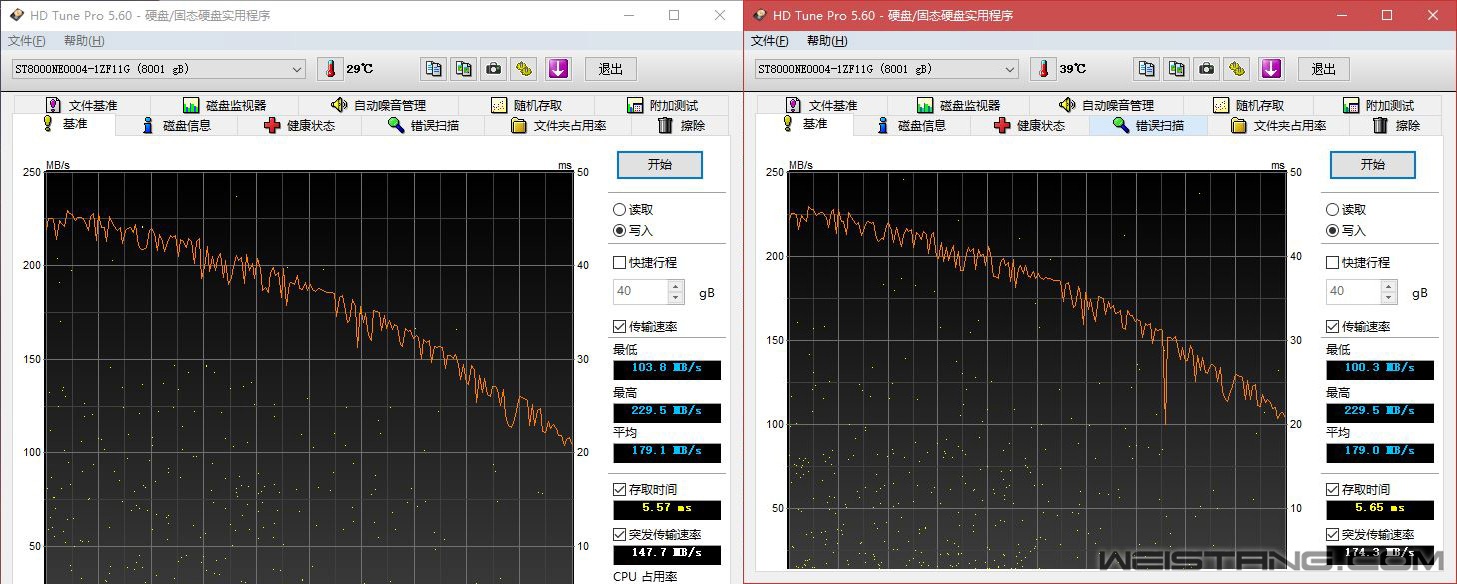Click 退出 button in left window
This screenshot has width=1457, height=584.
click(x=611, y=69)
